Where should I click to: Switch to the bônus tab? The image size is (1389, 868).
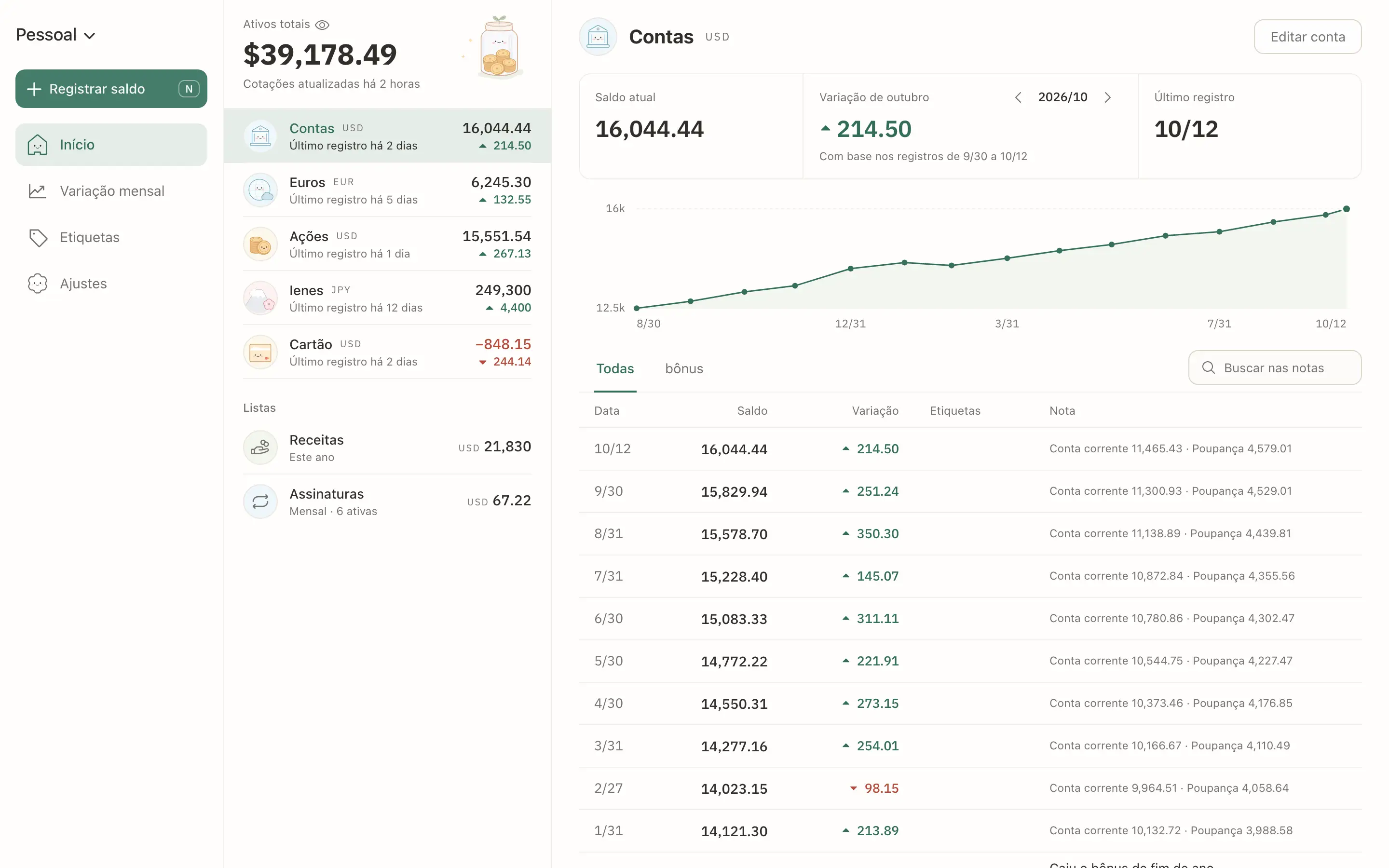[684, 368]
